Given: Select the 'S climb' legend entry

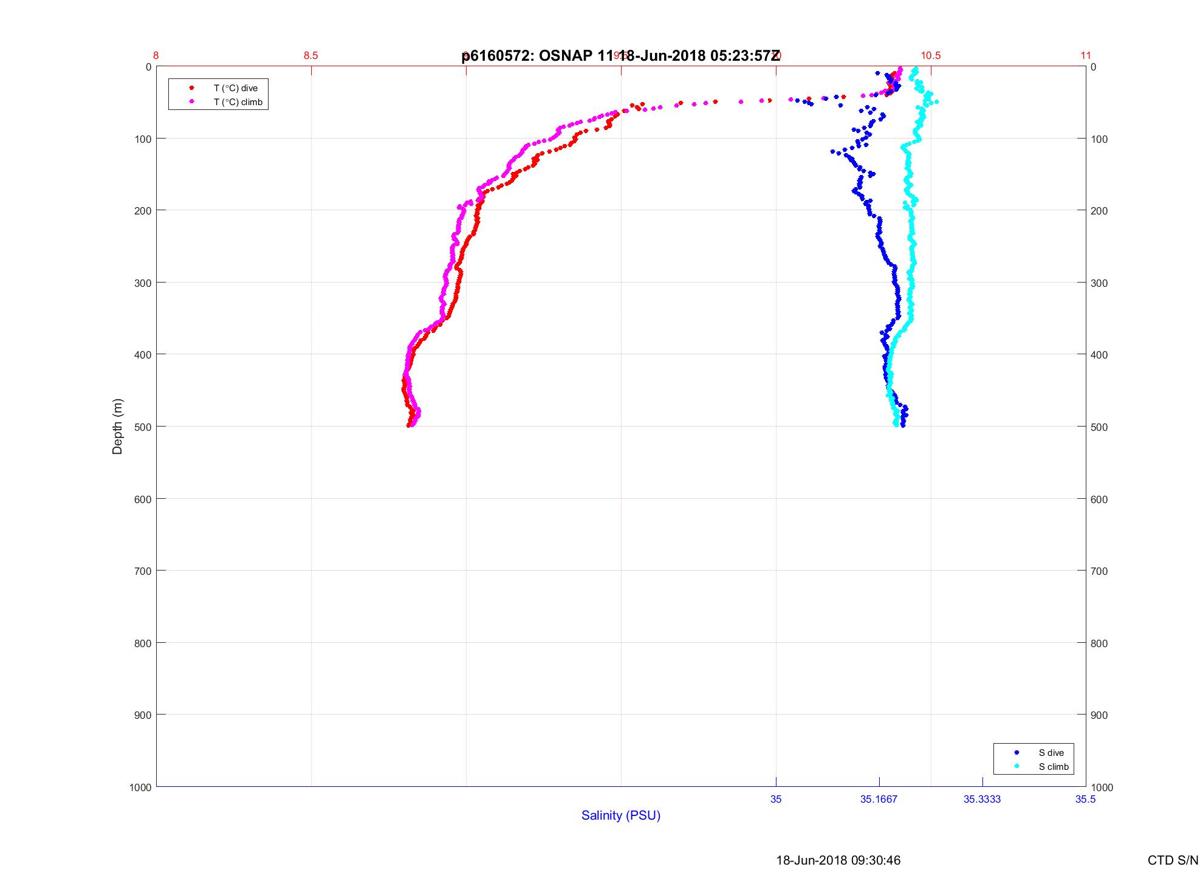Looking at the screenshot, I should point(1054,766).
